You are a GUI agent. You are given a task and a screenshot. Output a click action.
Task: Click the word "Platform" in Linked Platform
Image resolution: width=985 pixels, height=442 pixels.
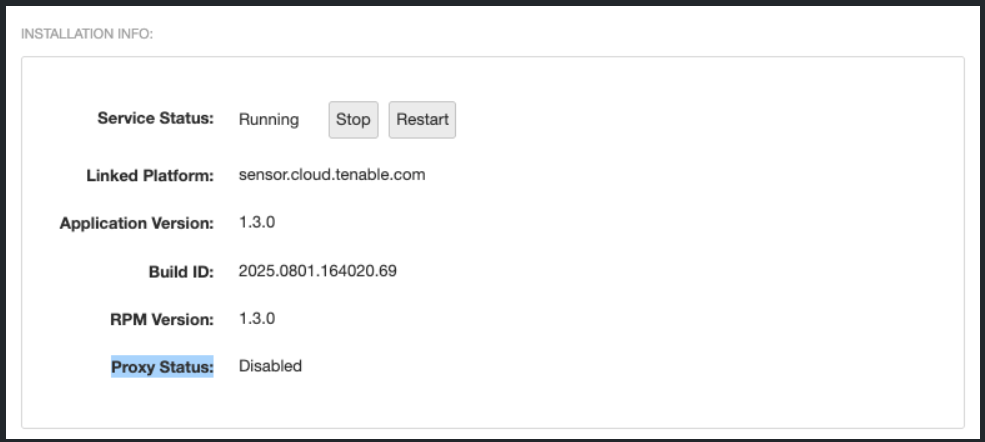(x=180, y=175)
